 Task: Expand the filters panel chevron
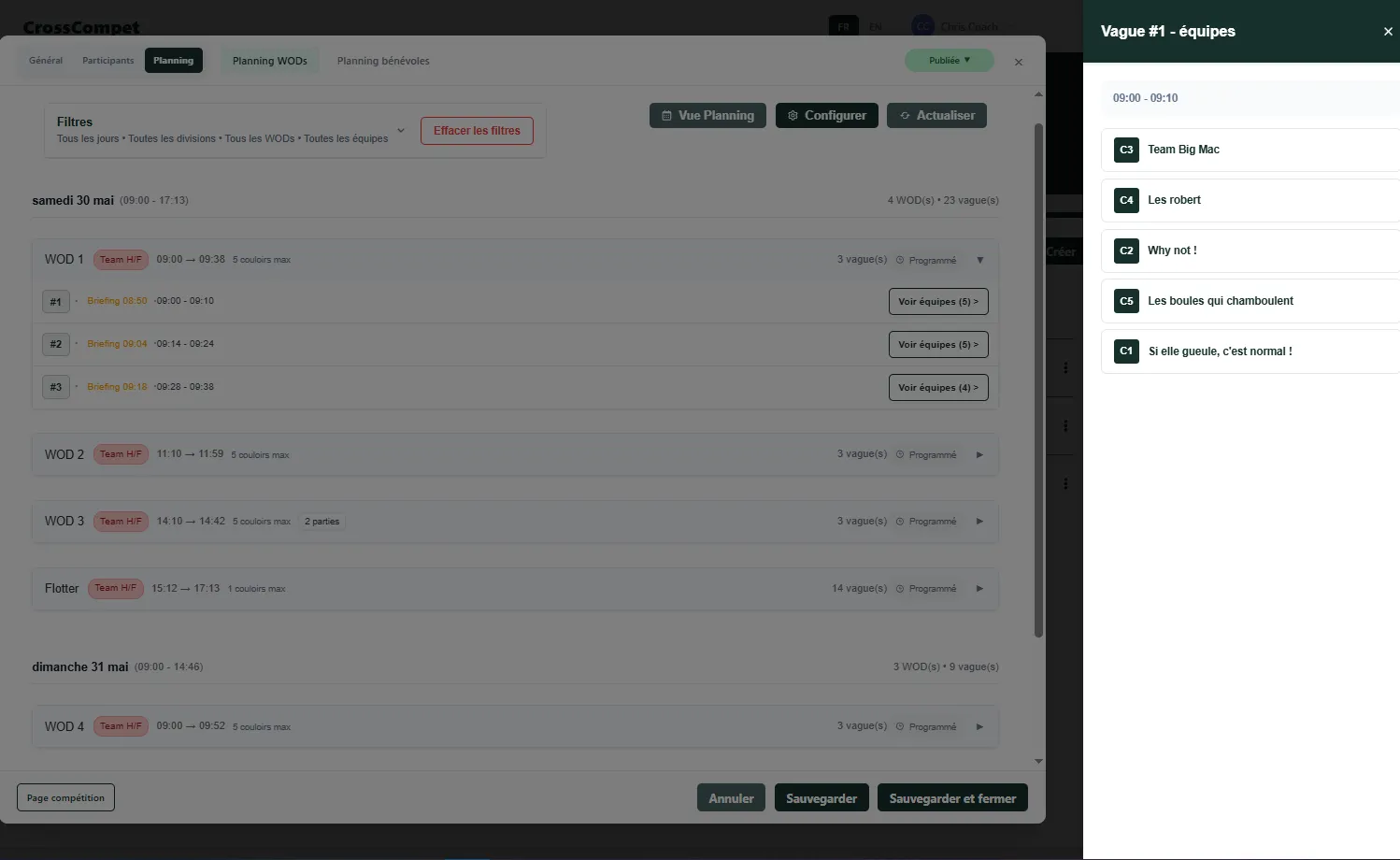(401, 130)
